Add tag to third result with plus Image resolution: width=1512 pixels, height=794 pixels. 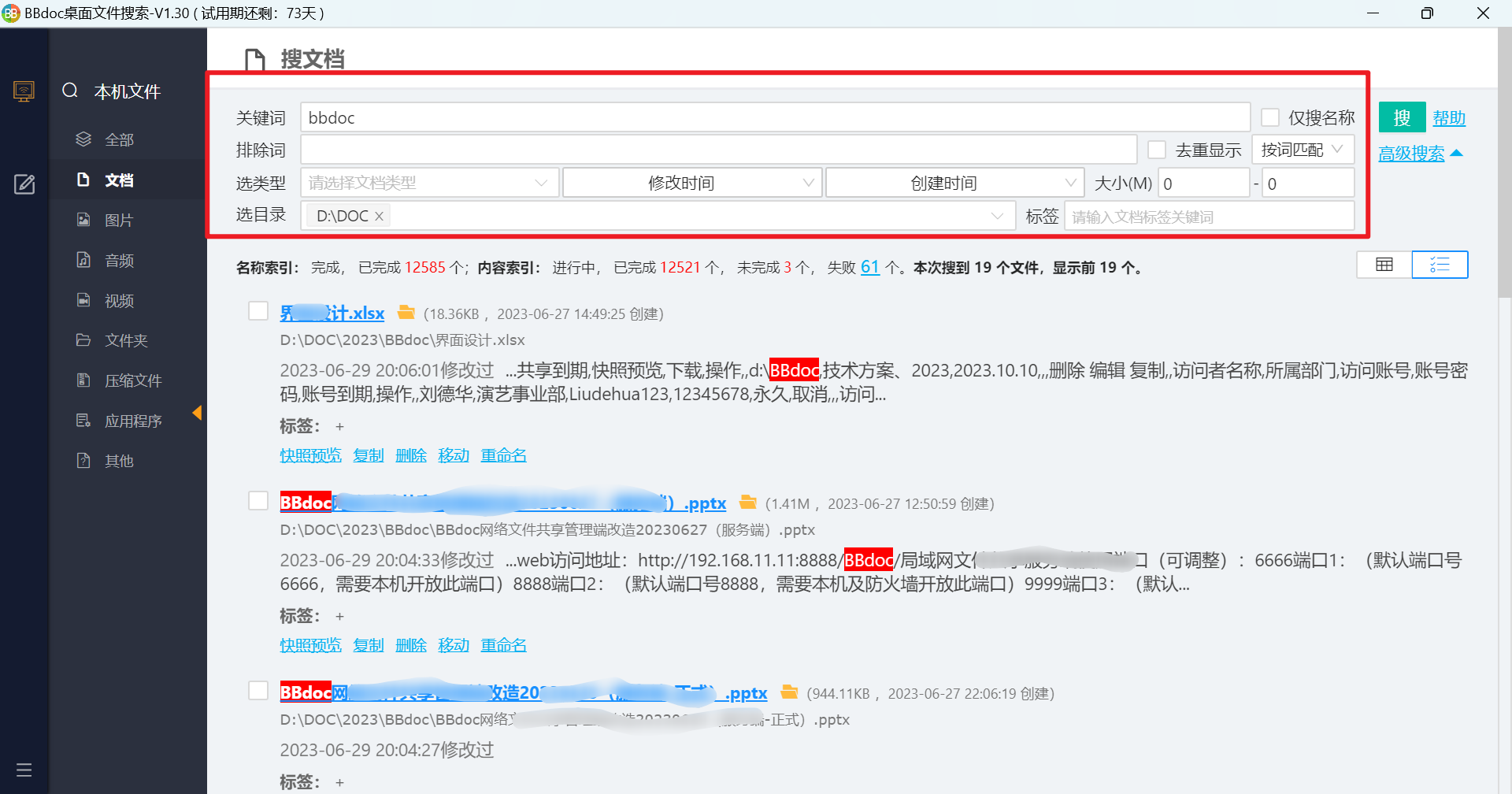pyautogui.click(x=339, y=783)
